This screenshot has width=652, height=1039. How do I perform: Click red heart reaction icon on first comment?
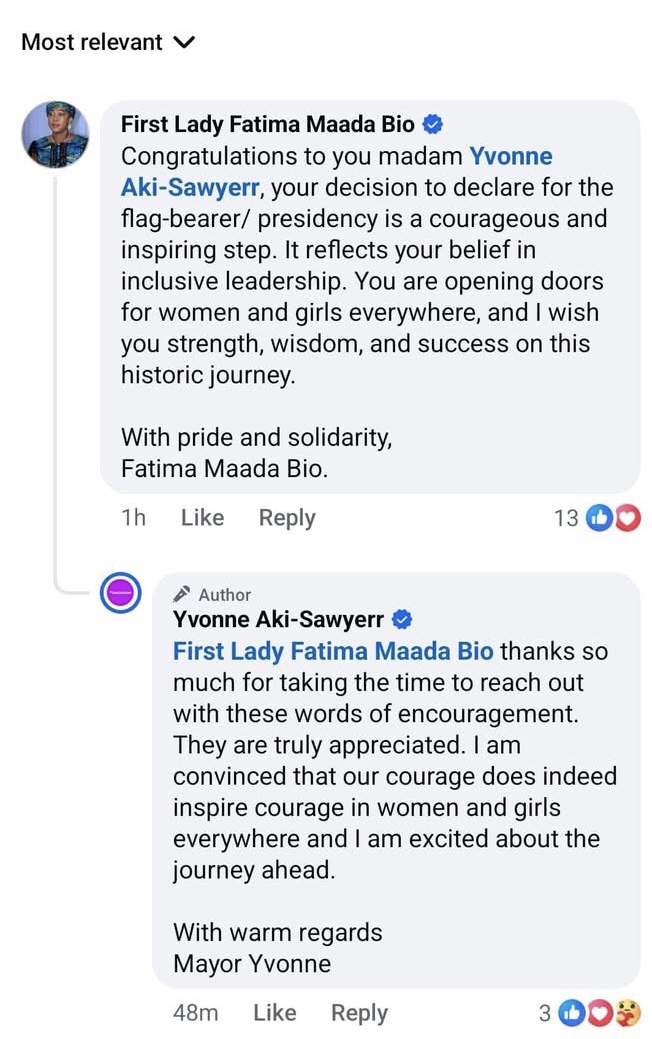click(626, 518)
